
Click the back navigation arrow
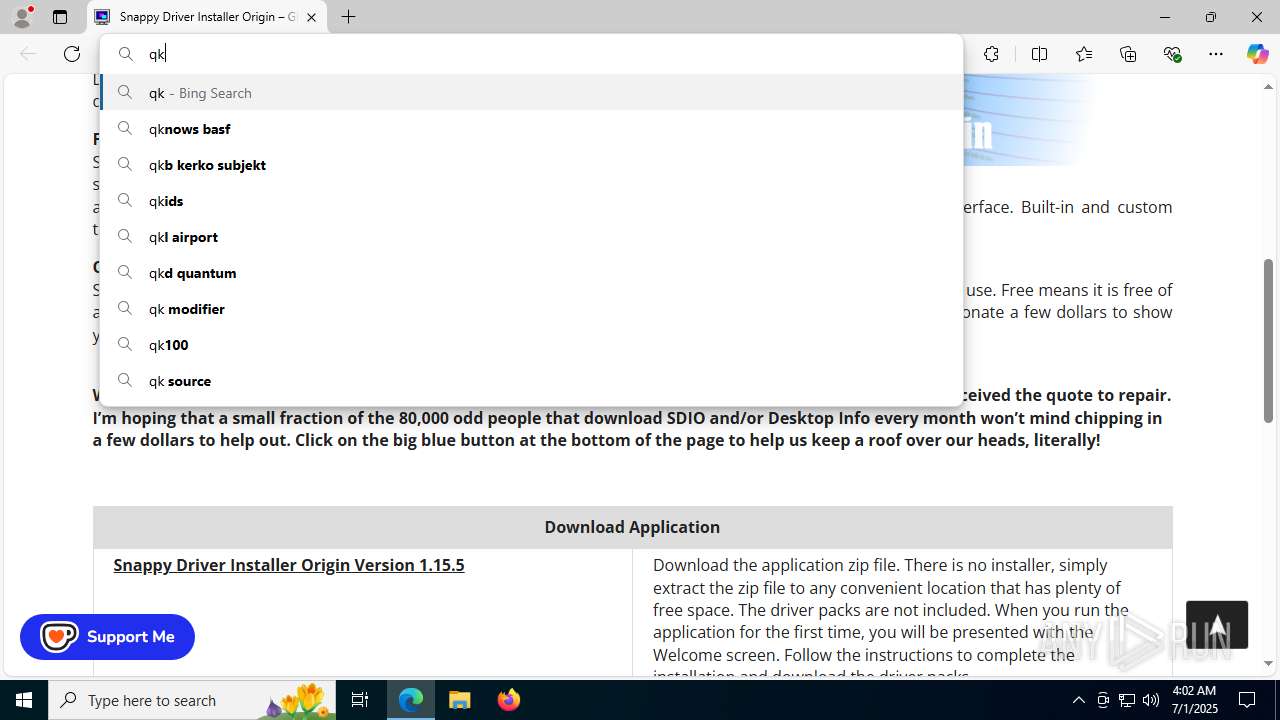point(28,54)
